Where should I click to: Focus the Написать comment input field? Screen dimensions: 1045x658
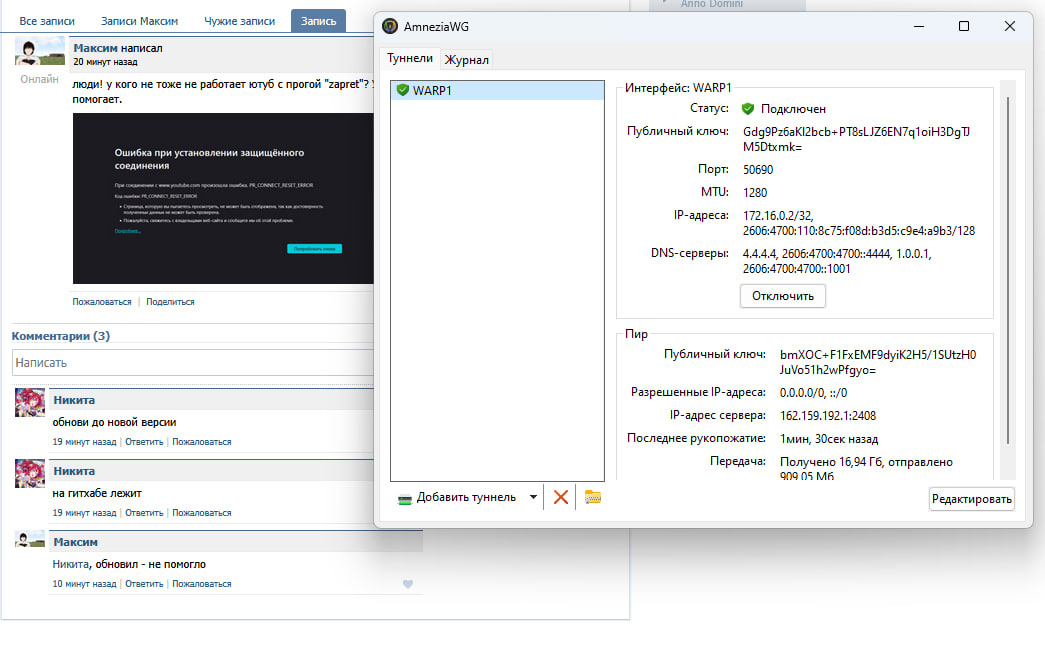(x=193, y=363)
